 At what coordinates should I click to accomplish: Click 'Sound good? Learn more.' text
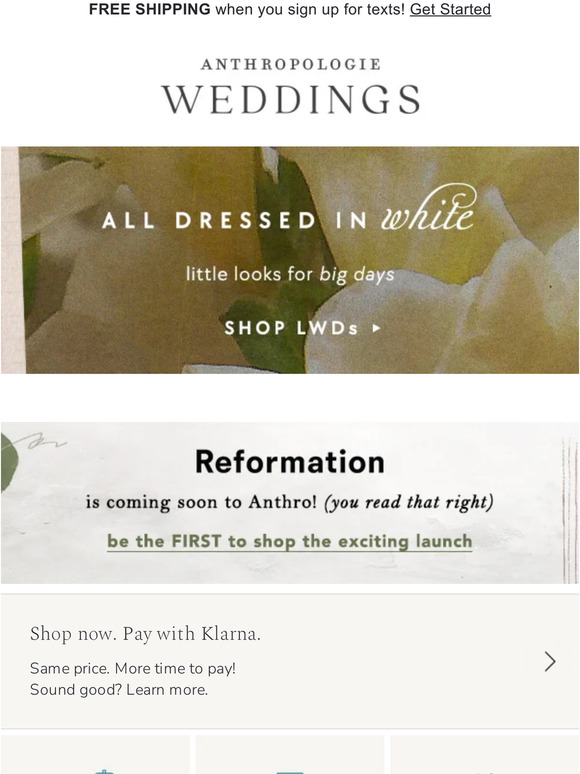click(119, 690)
